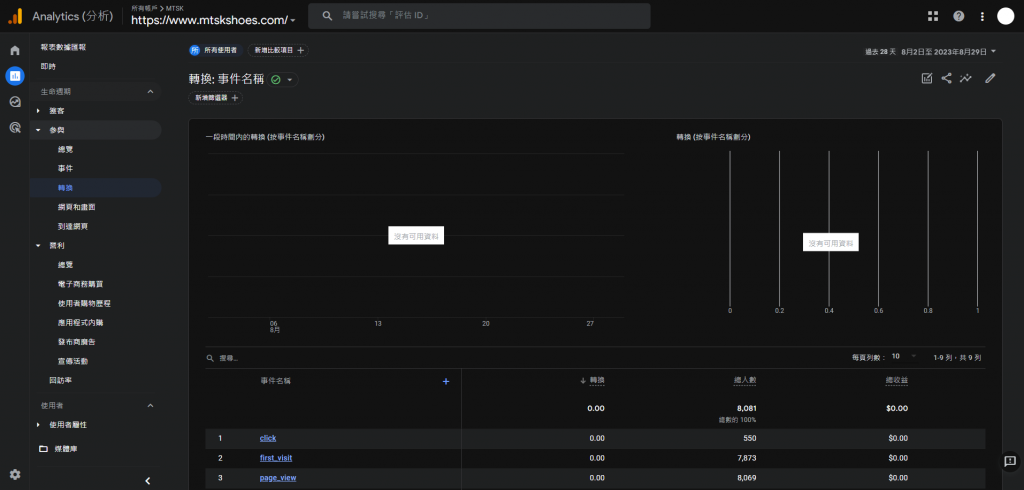
Task: Collapse the 參與 tree item
Action: click(x=38, y=130)
